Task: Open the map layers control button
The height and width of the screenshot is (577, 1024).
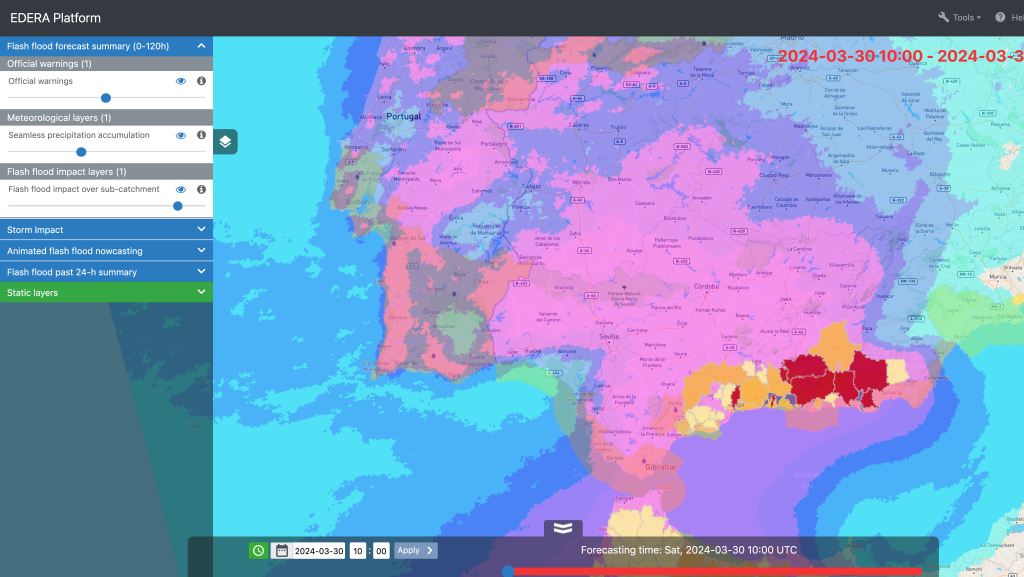Action: click(x=226, y=142)
